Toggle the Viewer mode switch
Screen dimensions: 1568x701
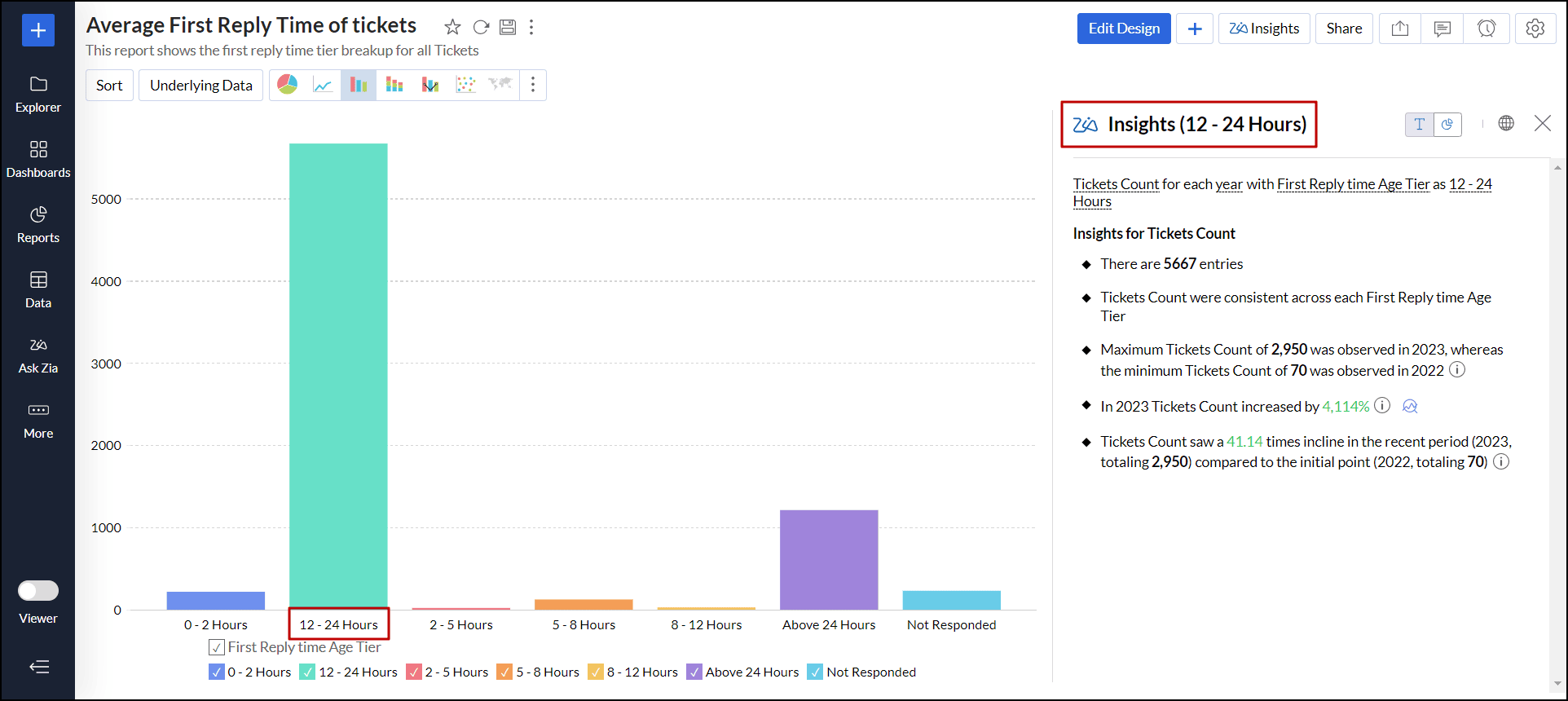(38, 590)
